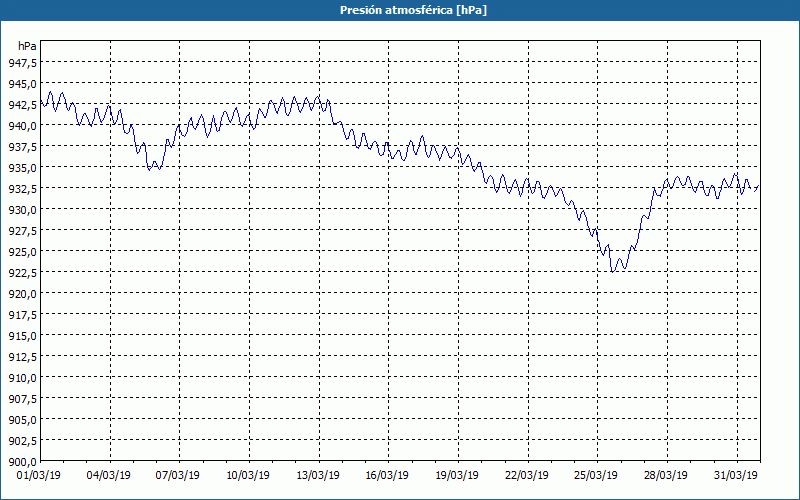Click the 935,0 y-axis label
The height and width of the screenshot is (500, 800).
click(22, 167)
